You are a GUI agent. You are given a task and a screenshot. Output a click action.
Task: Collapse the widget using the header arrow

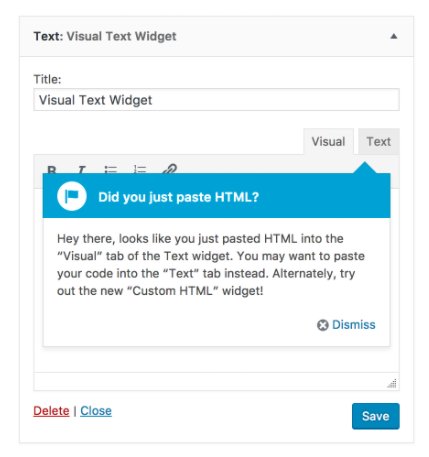(394, 36)
